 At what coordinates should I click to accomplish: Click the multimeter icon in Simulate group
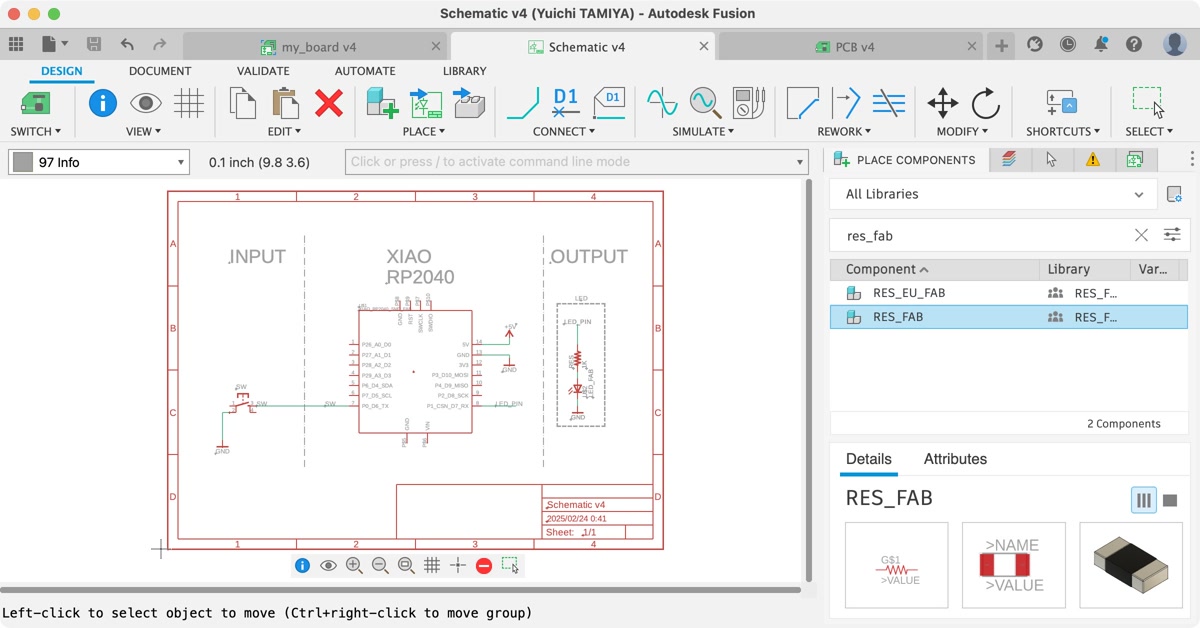pyautogui.click(x=749, y=103)
